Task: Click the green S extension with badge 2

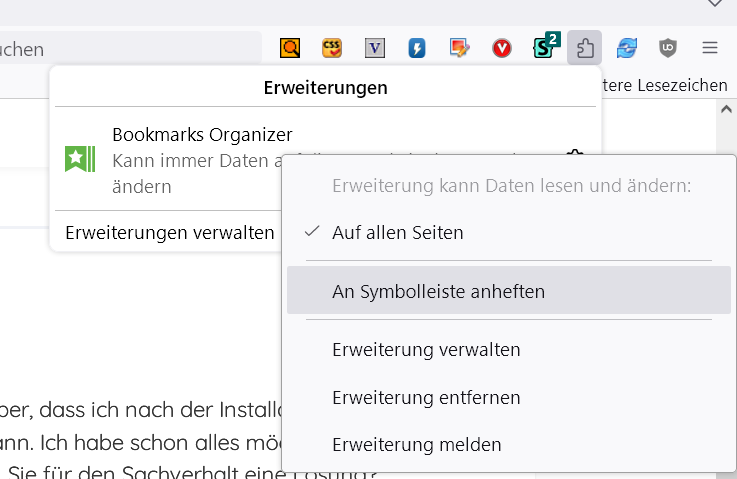Action: click(x=545, y=46)
